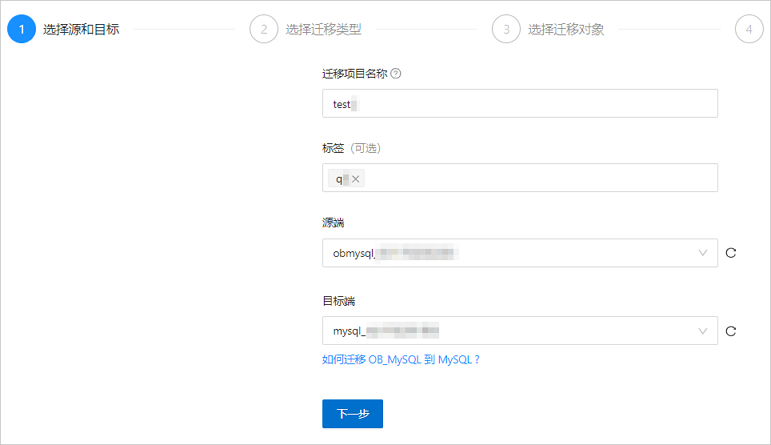
Task: Go to the 选择迁移类型 step label
Action: coord(324,30)
